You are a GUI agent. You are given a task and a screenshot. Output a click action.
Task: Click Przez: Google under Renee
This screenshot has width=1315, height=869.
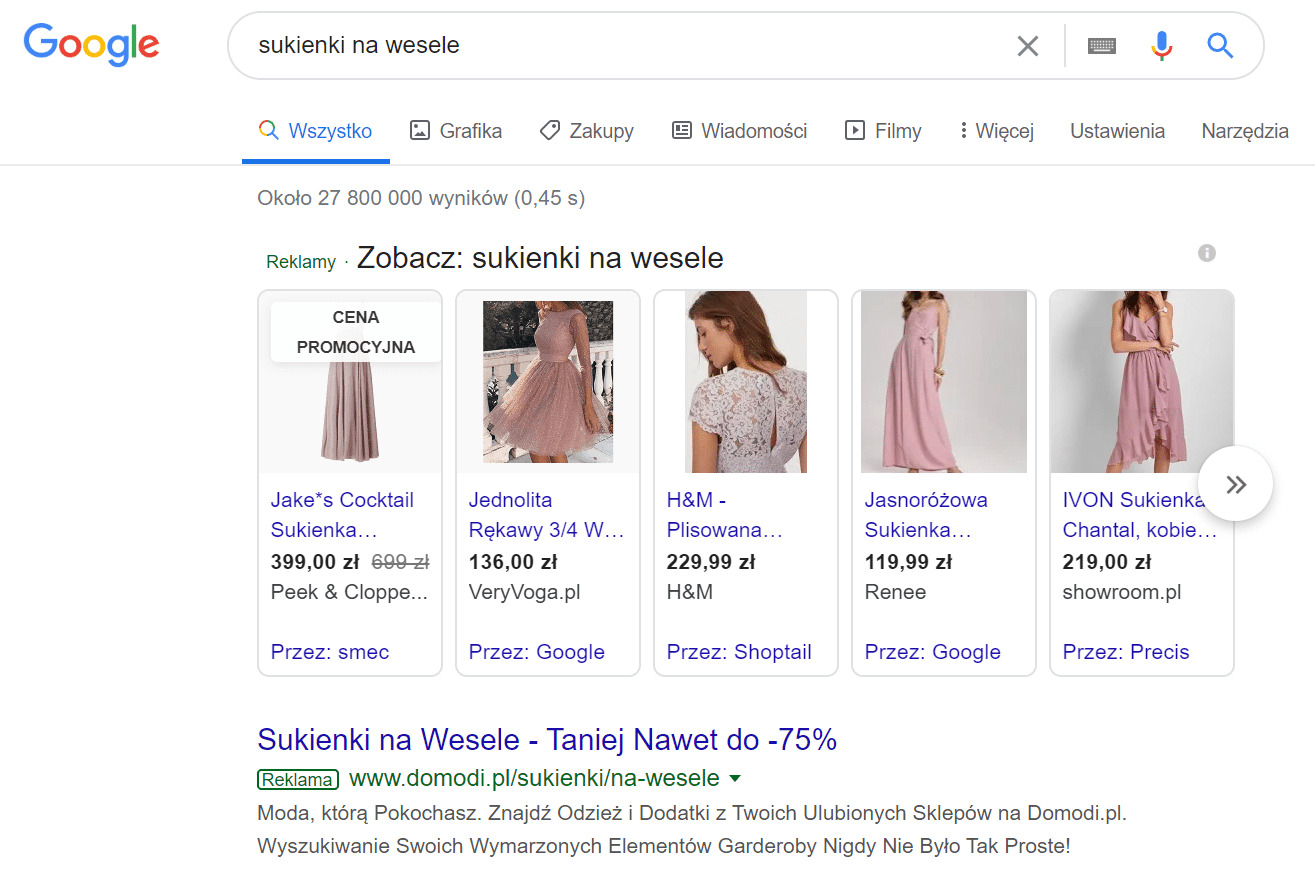point(933,652)
